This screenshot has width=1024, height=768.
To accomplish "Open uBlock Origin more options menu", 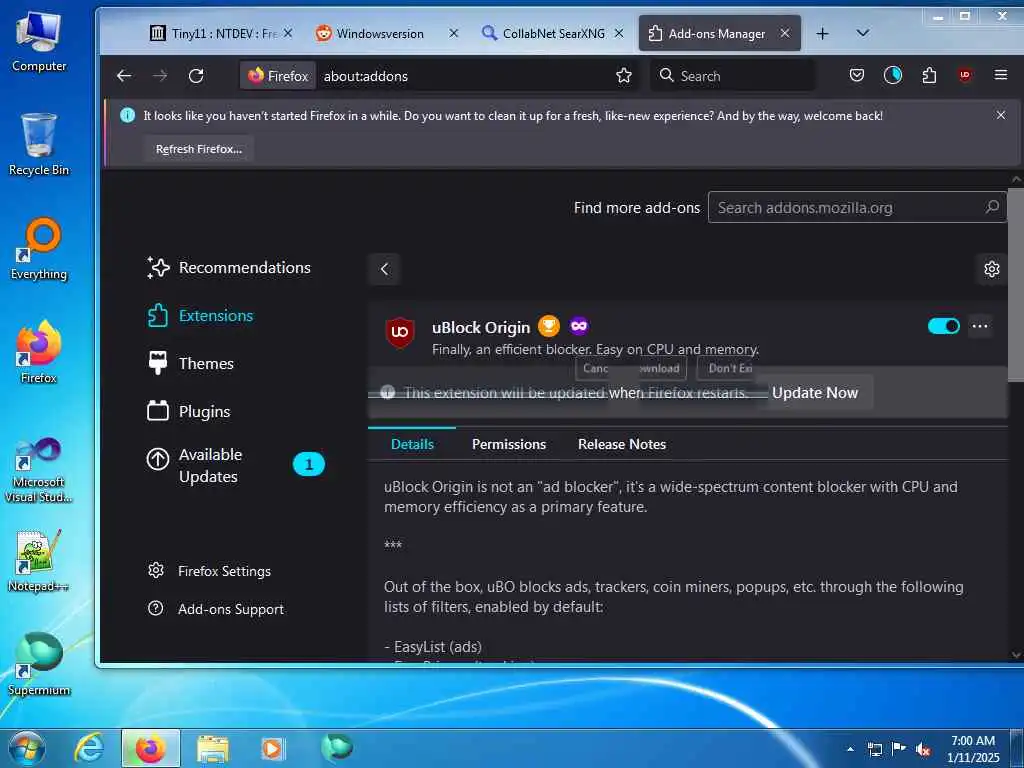I will pos(980,326).
